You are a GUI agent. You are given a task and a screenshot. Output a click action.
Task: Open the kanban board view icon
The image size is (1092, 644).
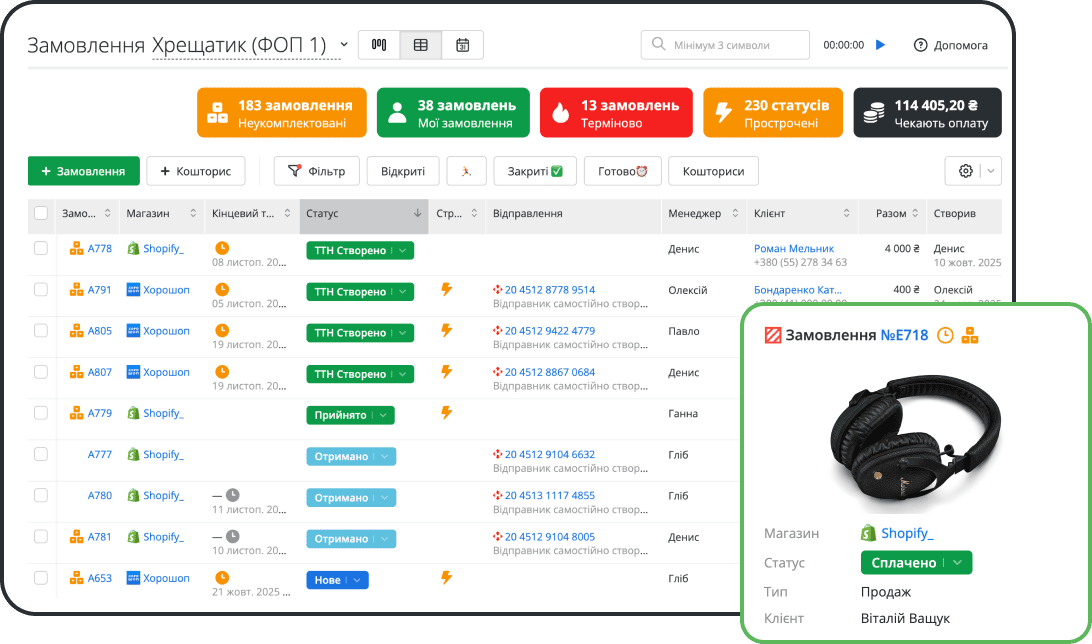point(379,45)
